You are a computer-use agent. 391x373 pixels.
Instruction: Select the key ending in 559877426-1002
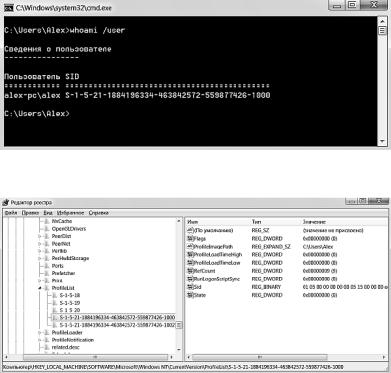[117, 325]
